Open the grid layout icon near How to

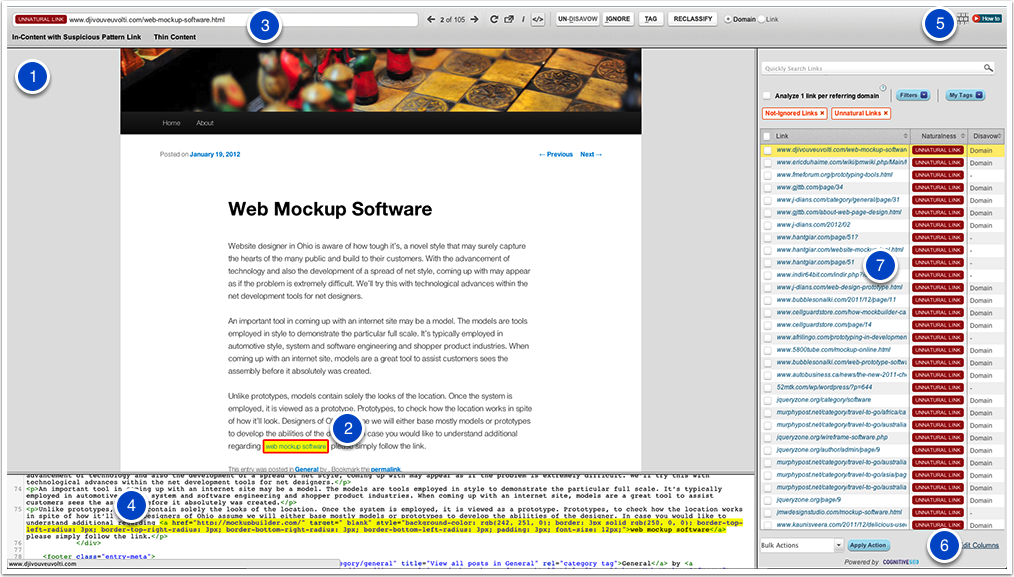pyautogui.click(x=963, y=19)
